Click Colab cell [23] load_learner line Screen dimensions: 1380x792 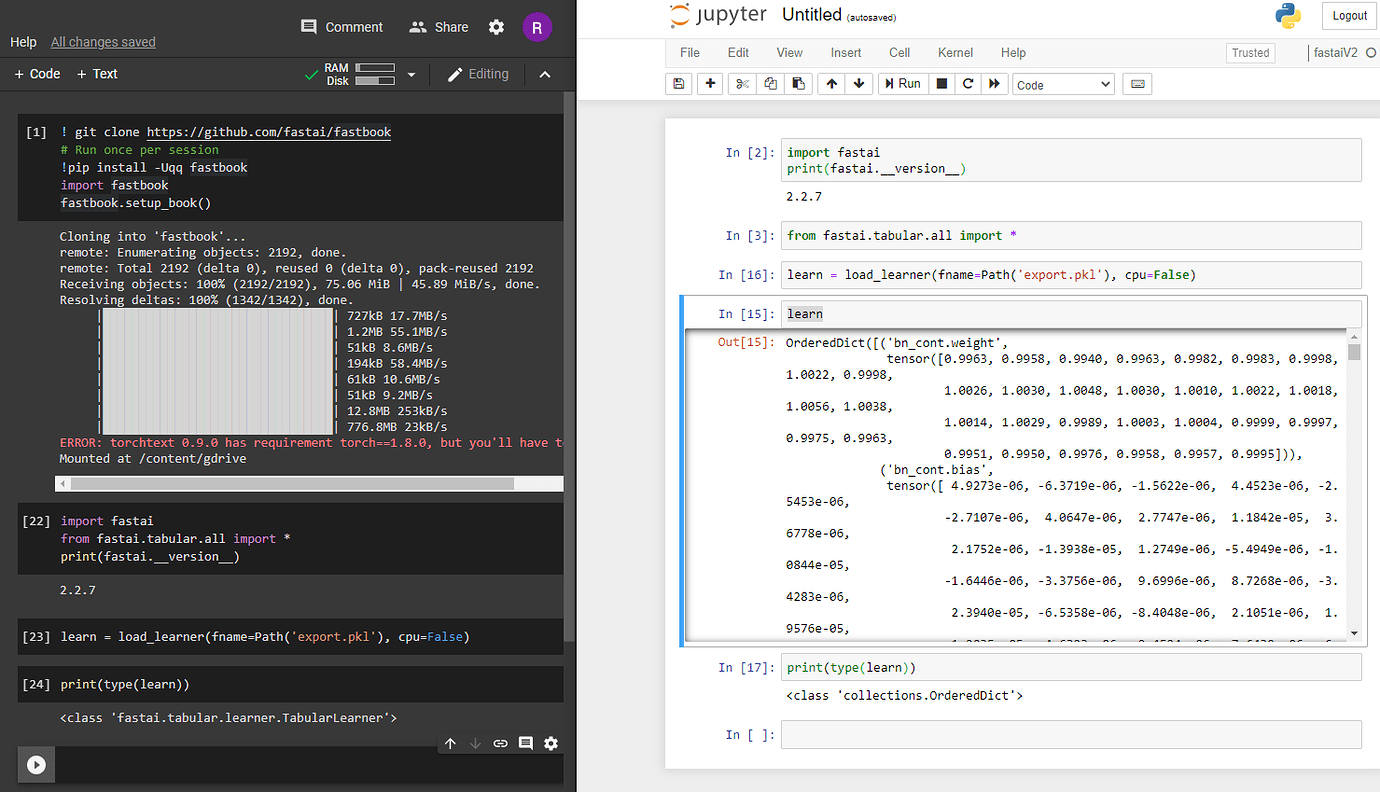265,637
